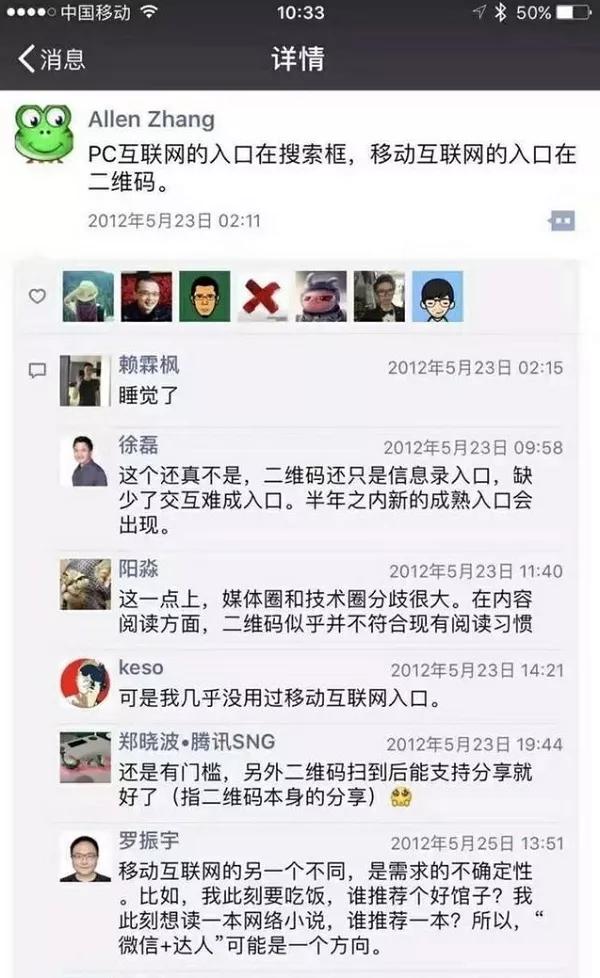Open the comment/like action button beside timestamp

561,221
